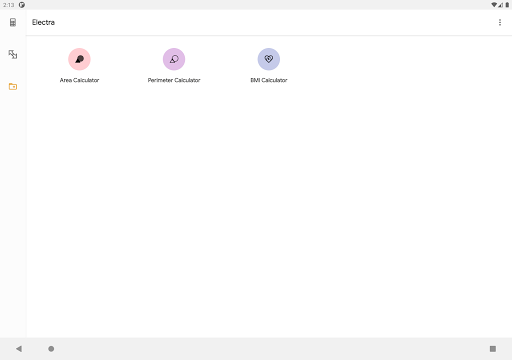Click the Perimeter Calculator label
This screenshot has width=512, height=360.
click(x=174, y=80)
